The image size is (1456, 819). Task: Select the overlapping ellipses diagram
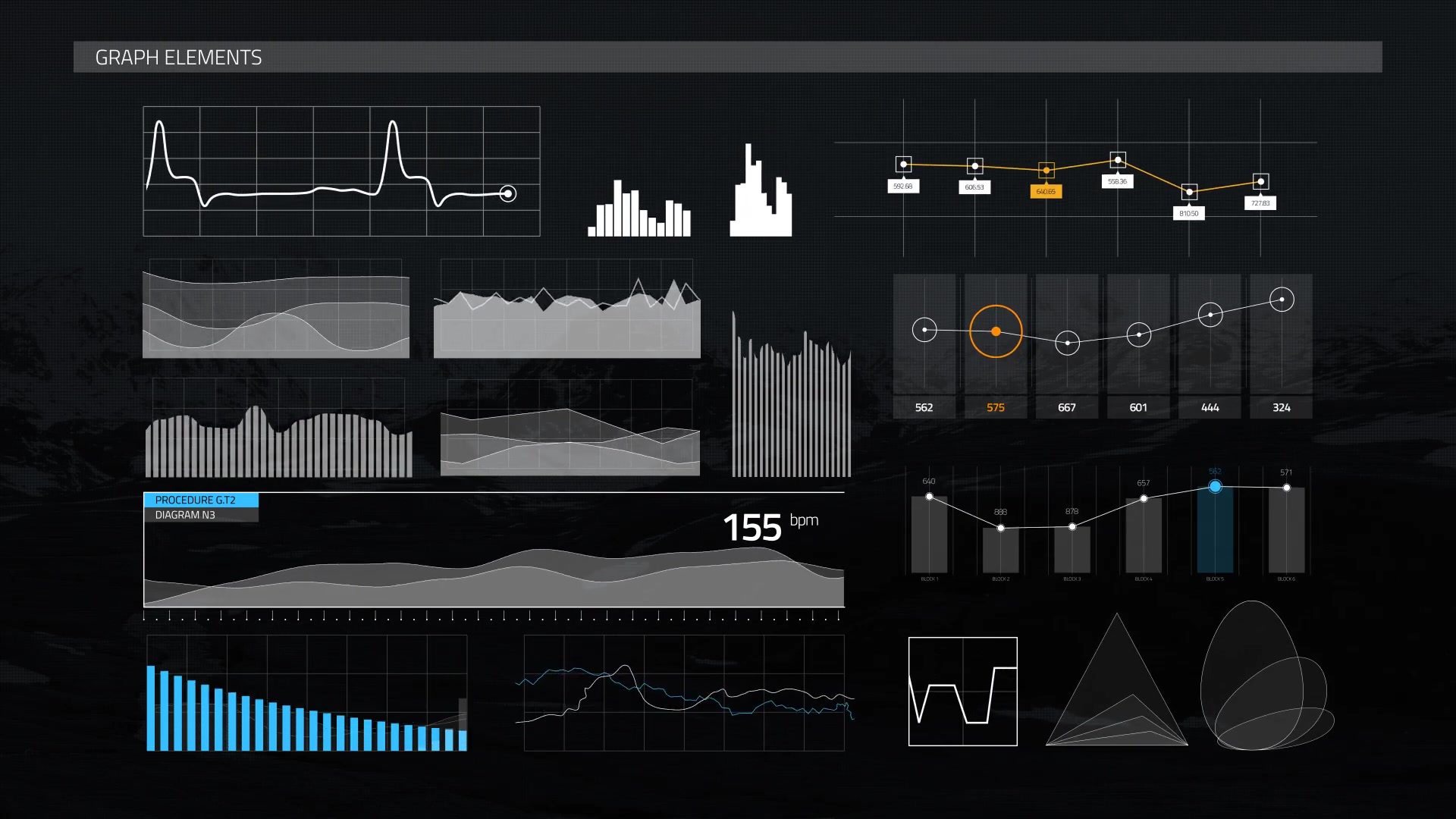pos(1266,676)
